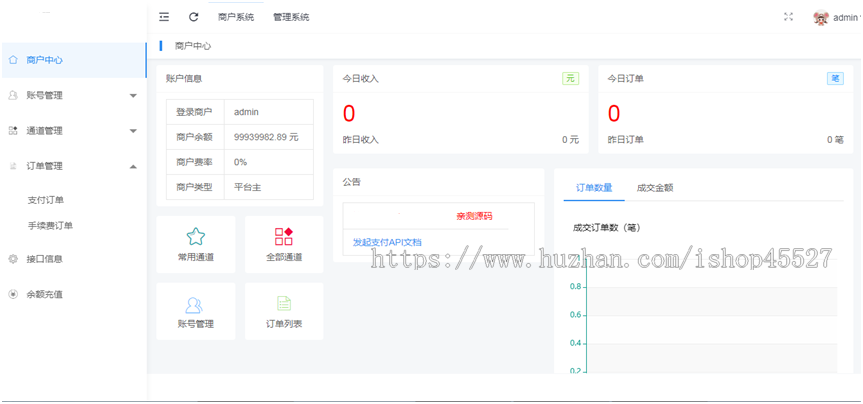The width and height of the screenshot is (863, 404).
Task: Select the 订单数量 chart tab
Action: [594, 188]
